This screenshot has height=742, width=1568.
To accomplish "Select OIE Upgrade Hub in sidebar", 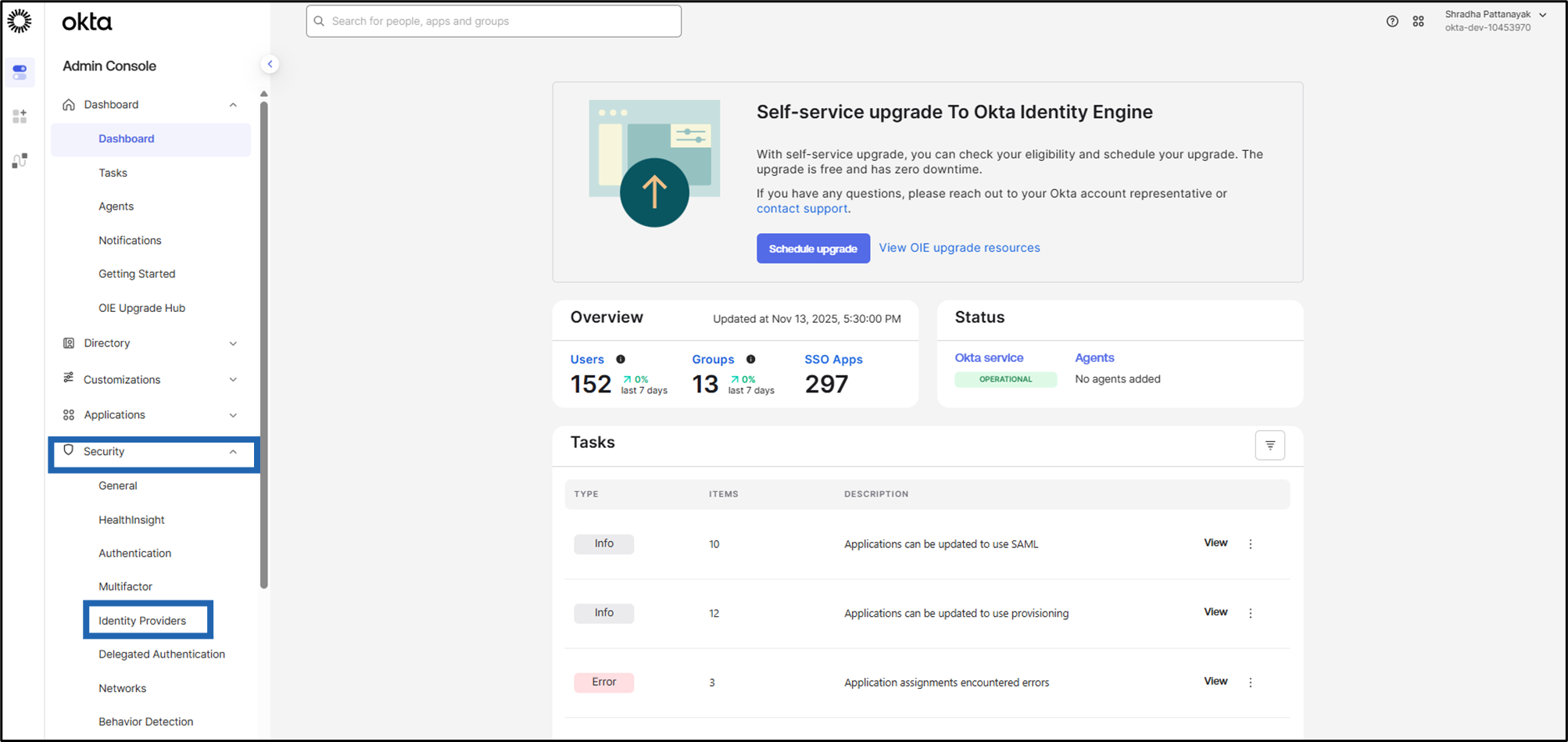I will (141, 308).
